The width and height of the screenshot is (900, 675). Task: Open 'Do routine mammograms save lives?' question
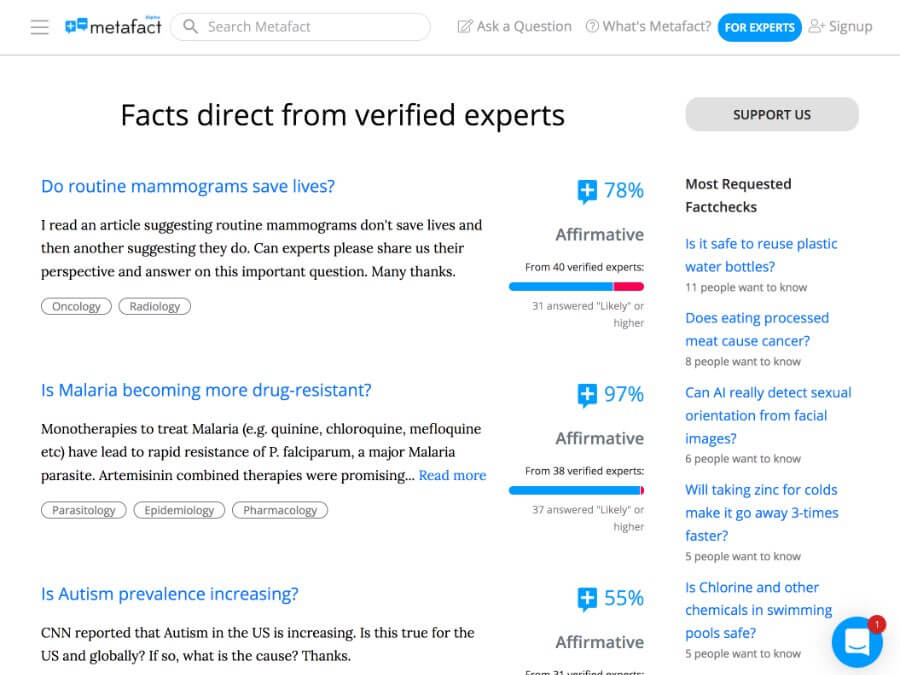(x=188, y=186)
